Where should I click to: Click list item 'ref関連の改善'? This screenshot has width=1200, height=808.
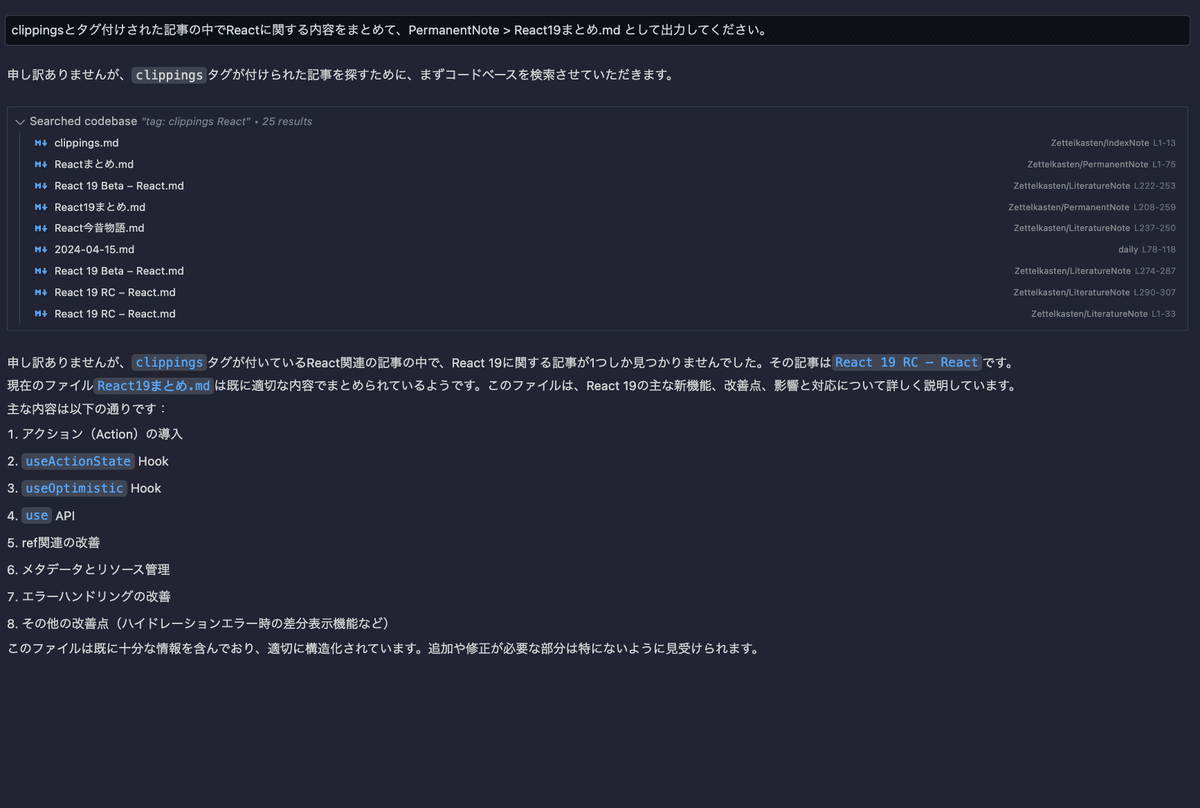pos(61,542)
